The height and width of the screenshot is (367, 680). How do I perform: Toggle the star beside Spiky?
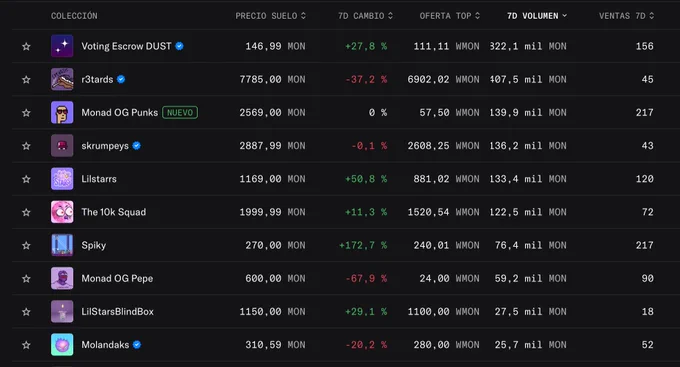tap(26, 246)
